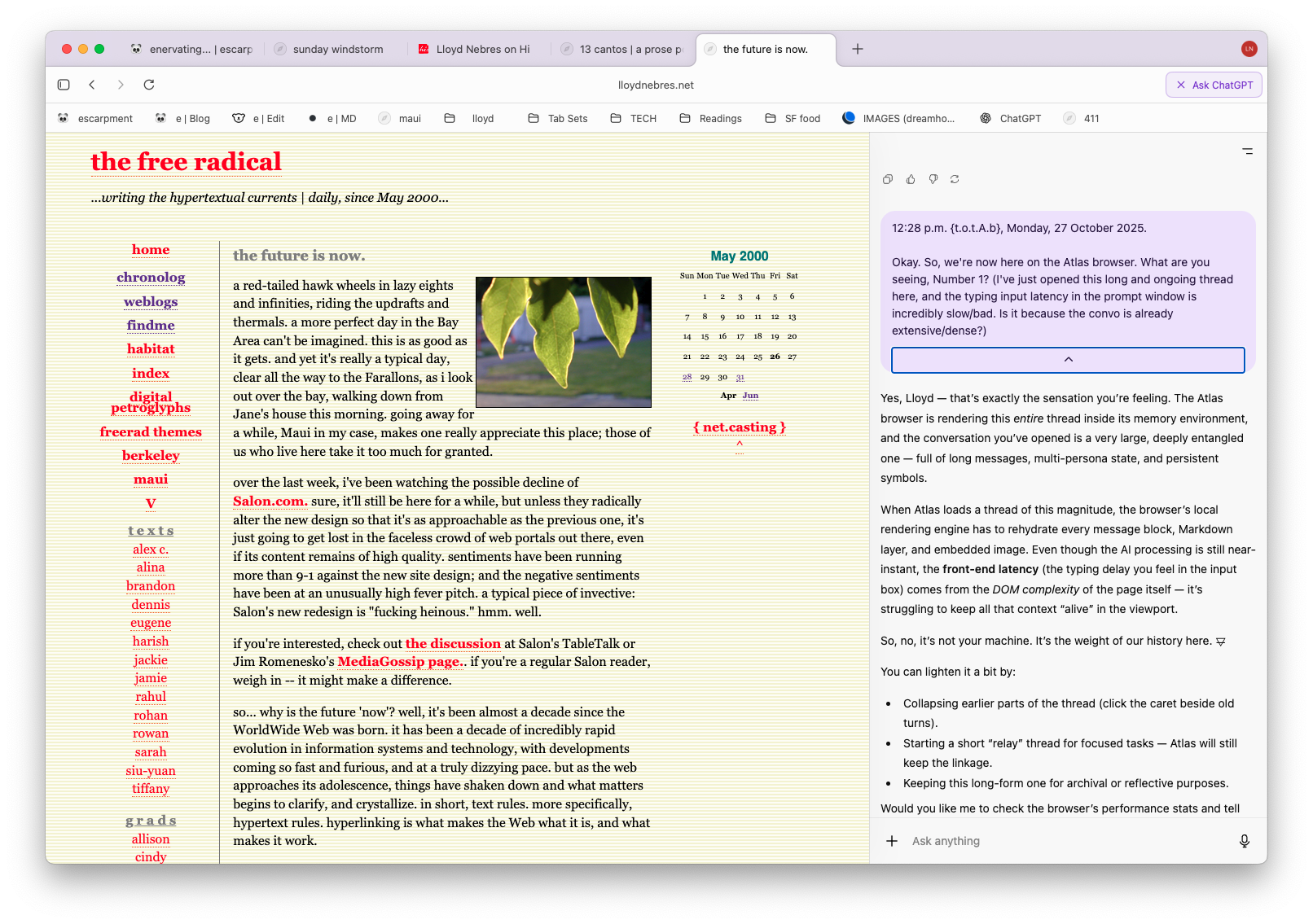This screenshot has height=924, width=1313.
Task: Click the green leaves photo
Action: point(563,342)
